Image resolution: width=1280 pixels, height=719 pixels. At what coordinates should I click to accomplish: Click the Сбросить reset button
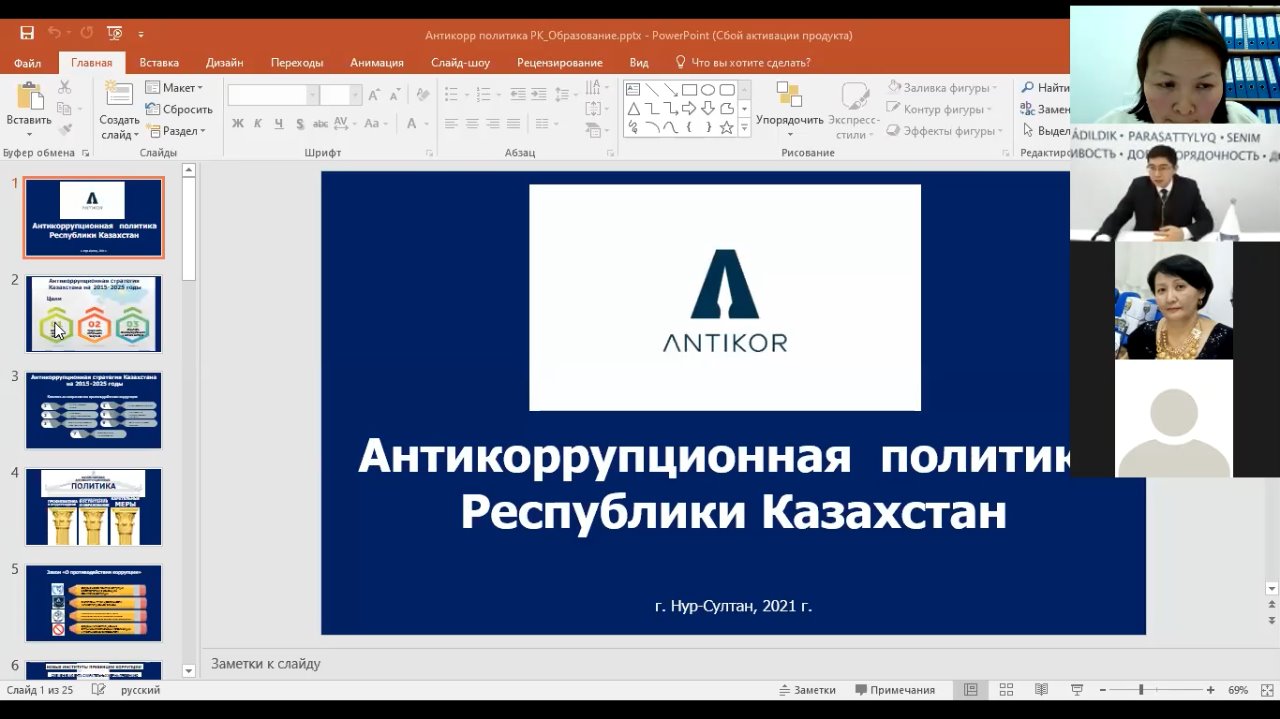[179, 109]
